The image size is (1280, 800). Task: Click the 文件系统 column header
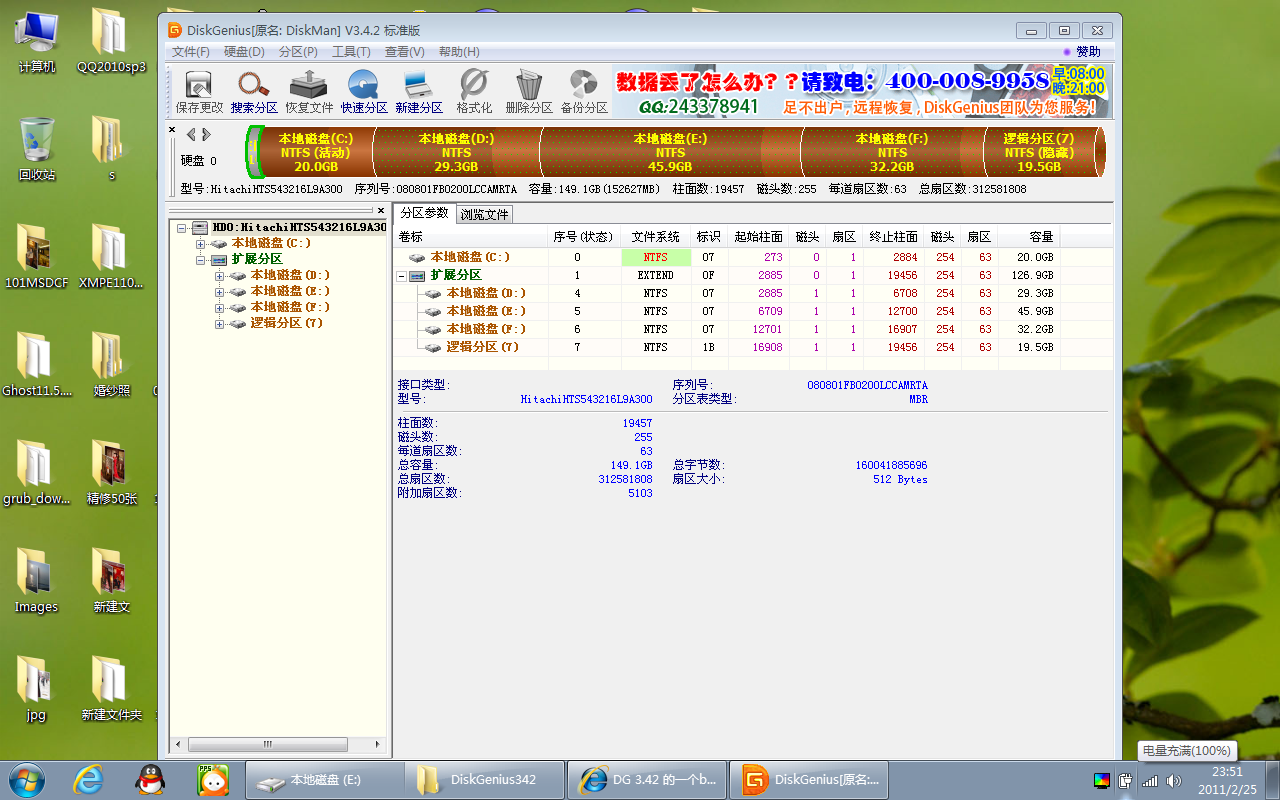pos(656,237)
